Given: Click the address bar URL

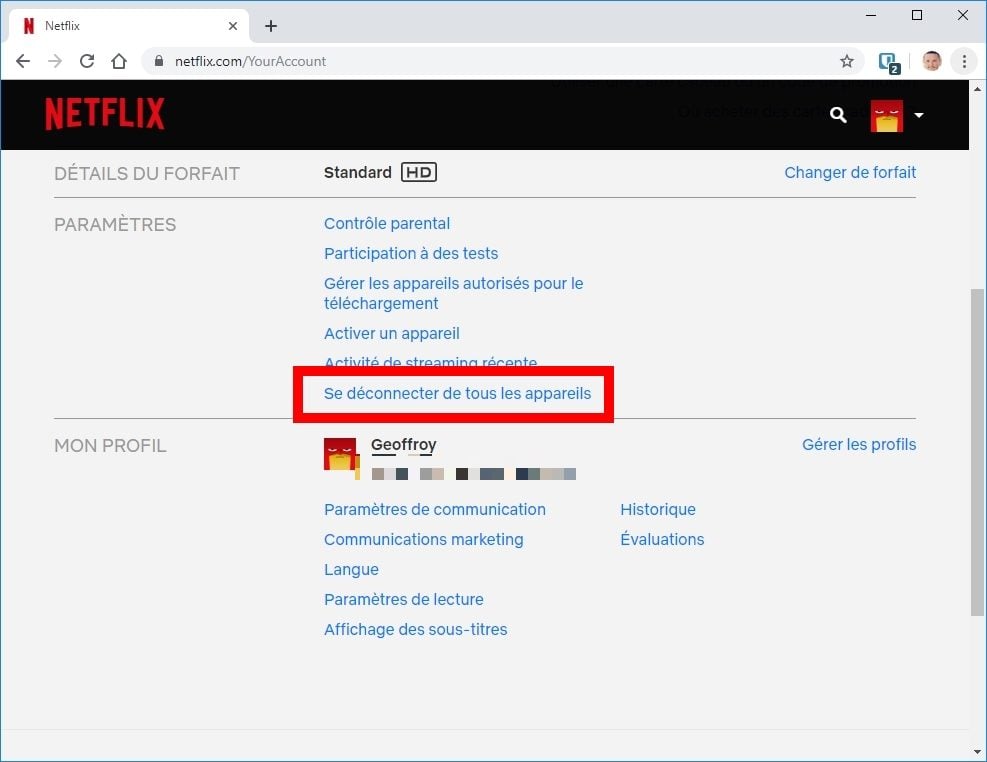Looking at the screenshot, I should click(x=250, y=61).
